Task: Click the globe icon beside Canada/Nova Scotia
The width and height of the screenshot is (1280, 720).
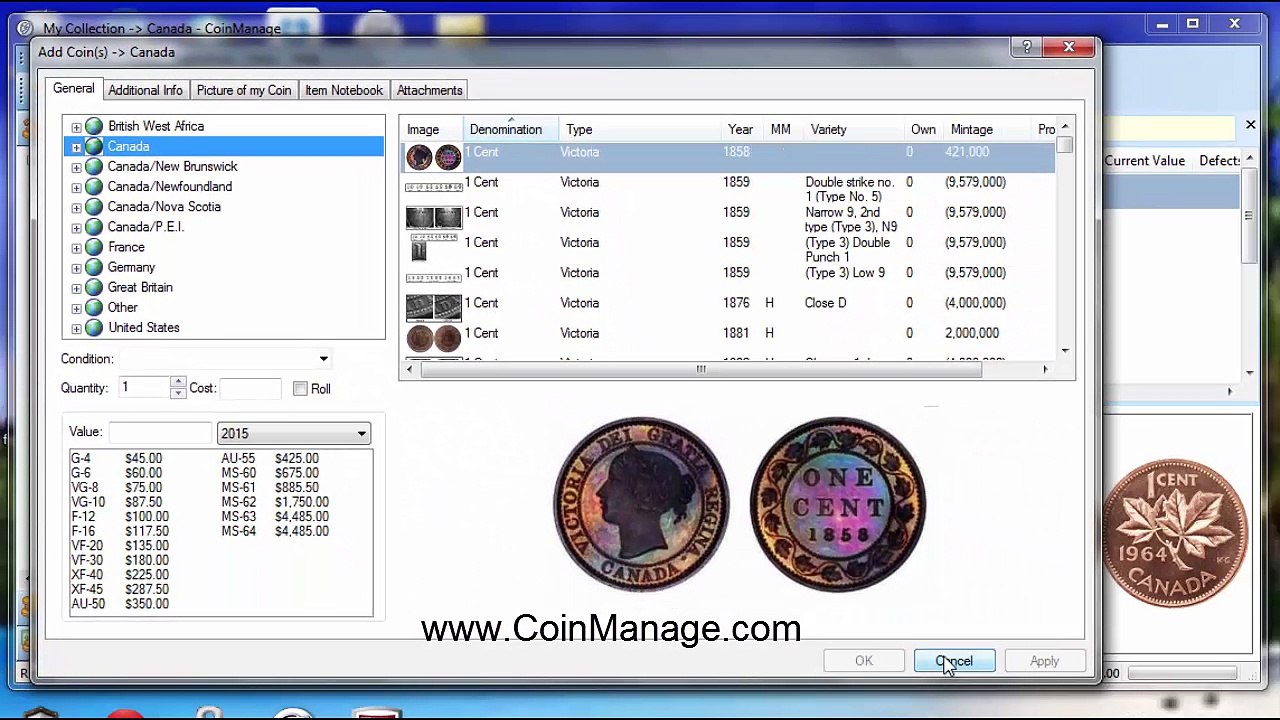Action: (94, 206)
